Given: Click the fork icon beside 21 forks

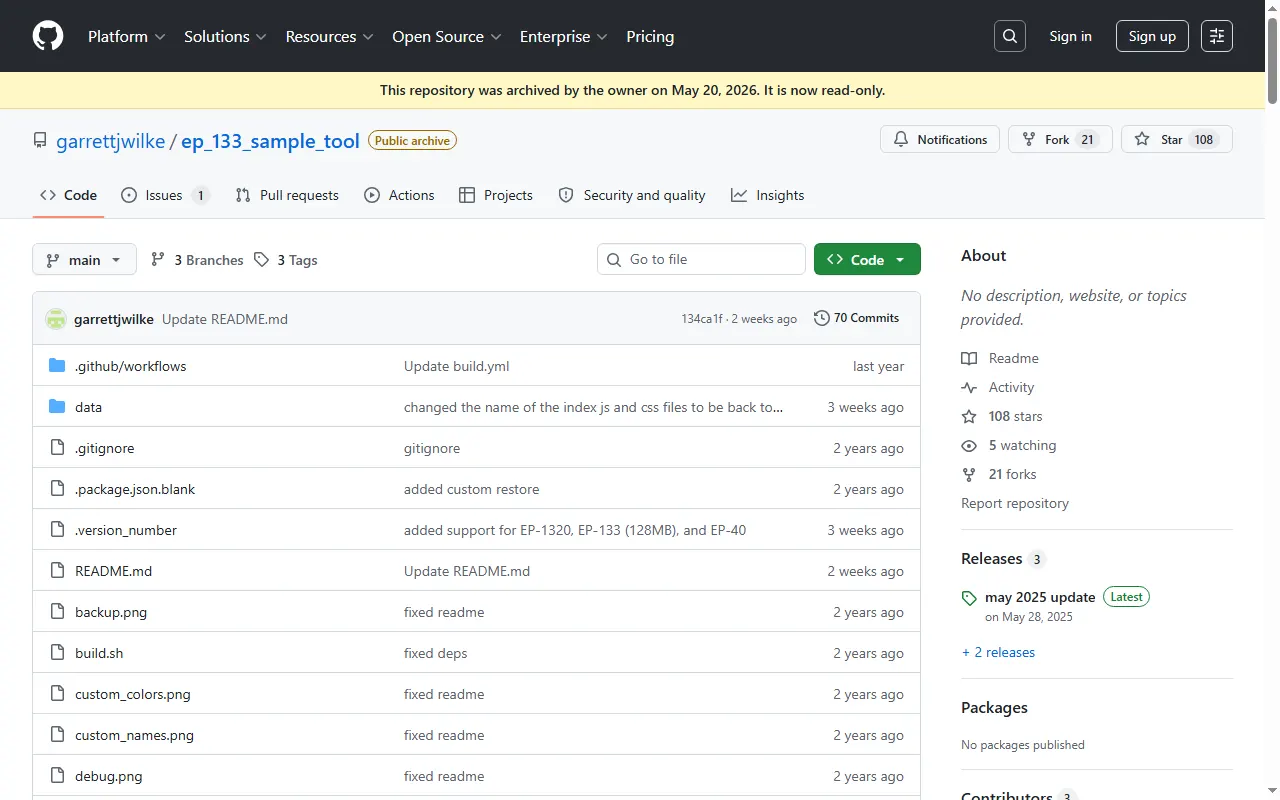Looking at the screenshot, I should click(969, 474).
